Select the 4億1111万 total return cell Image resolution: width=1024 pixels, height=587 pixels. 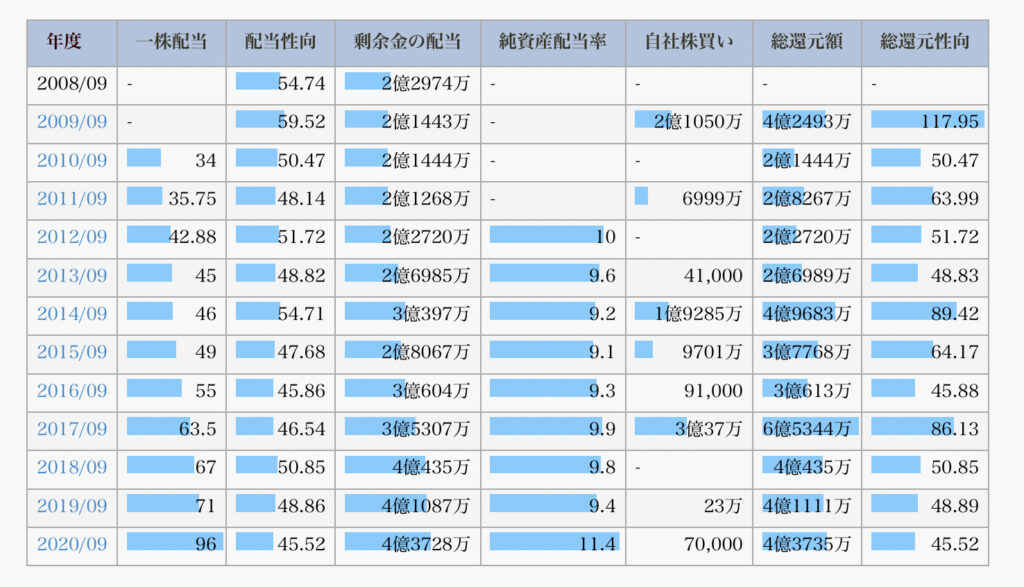click(807, 507)
